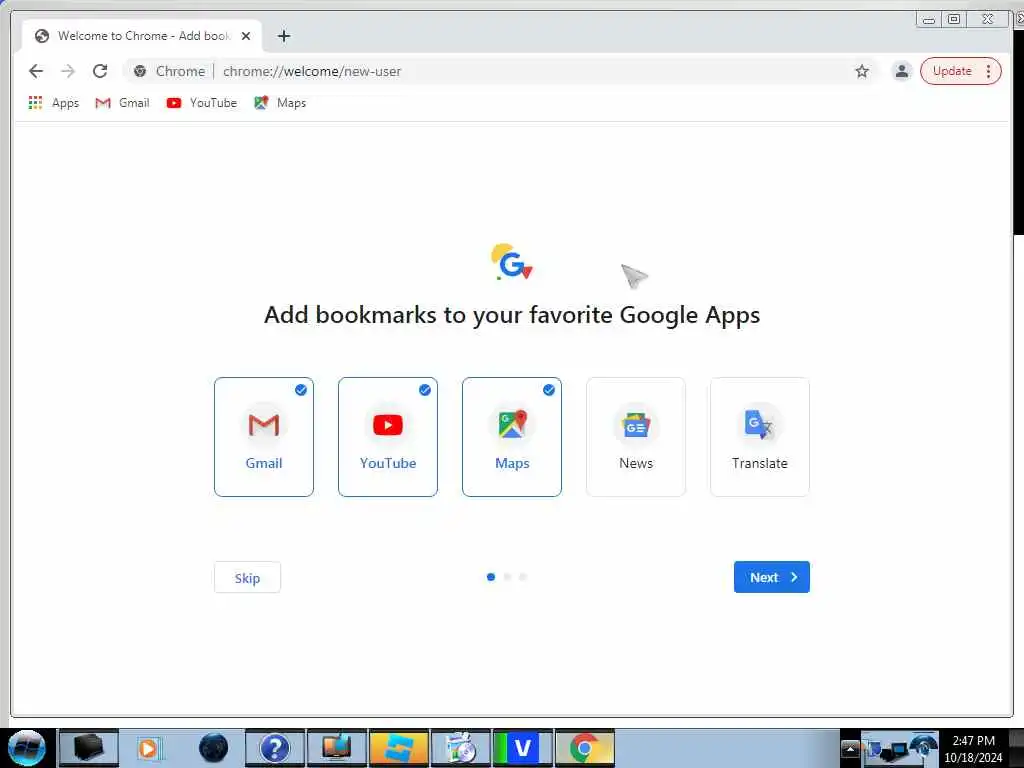The image size is (1024, 768).
Task: Click the forward navigation arrow
Action: click(x=68, y=71)
